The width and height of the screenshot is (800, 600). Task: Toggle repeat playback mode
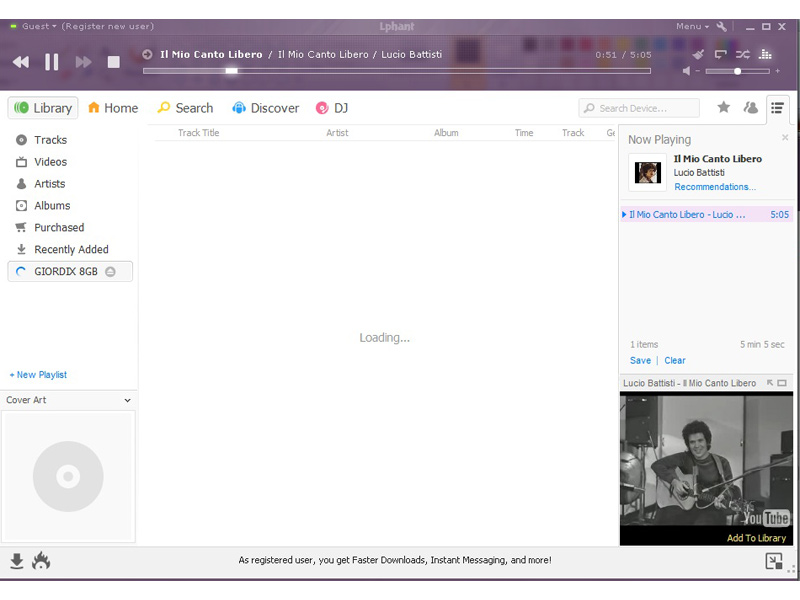coord(720,54)
